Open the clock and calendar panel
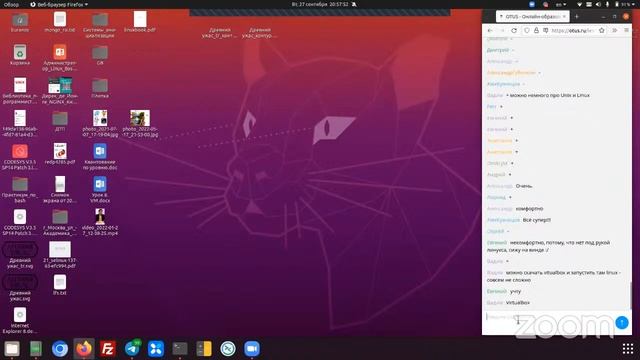 tap(320, 4)
